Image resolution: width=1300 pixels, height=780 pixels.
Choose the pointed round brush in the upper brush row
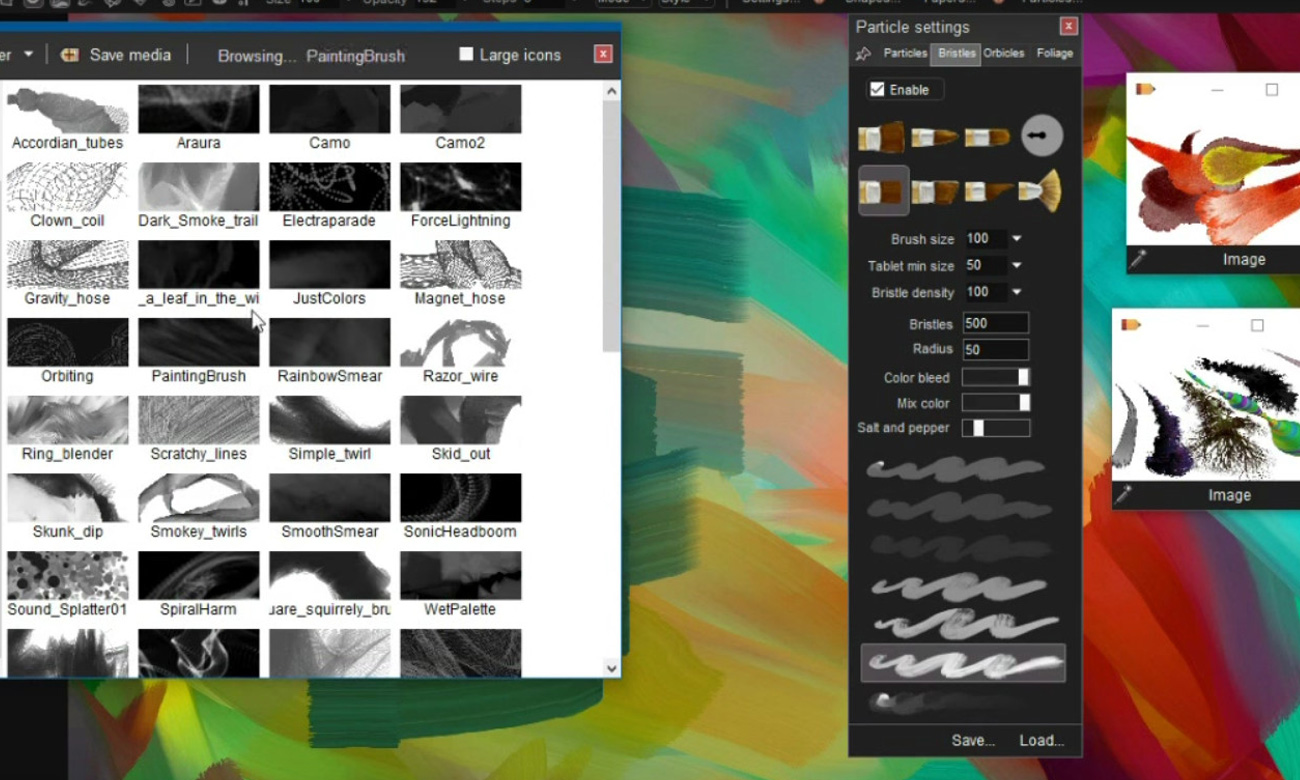(x=935, y=137)
